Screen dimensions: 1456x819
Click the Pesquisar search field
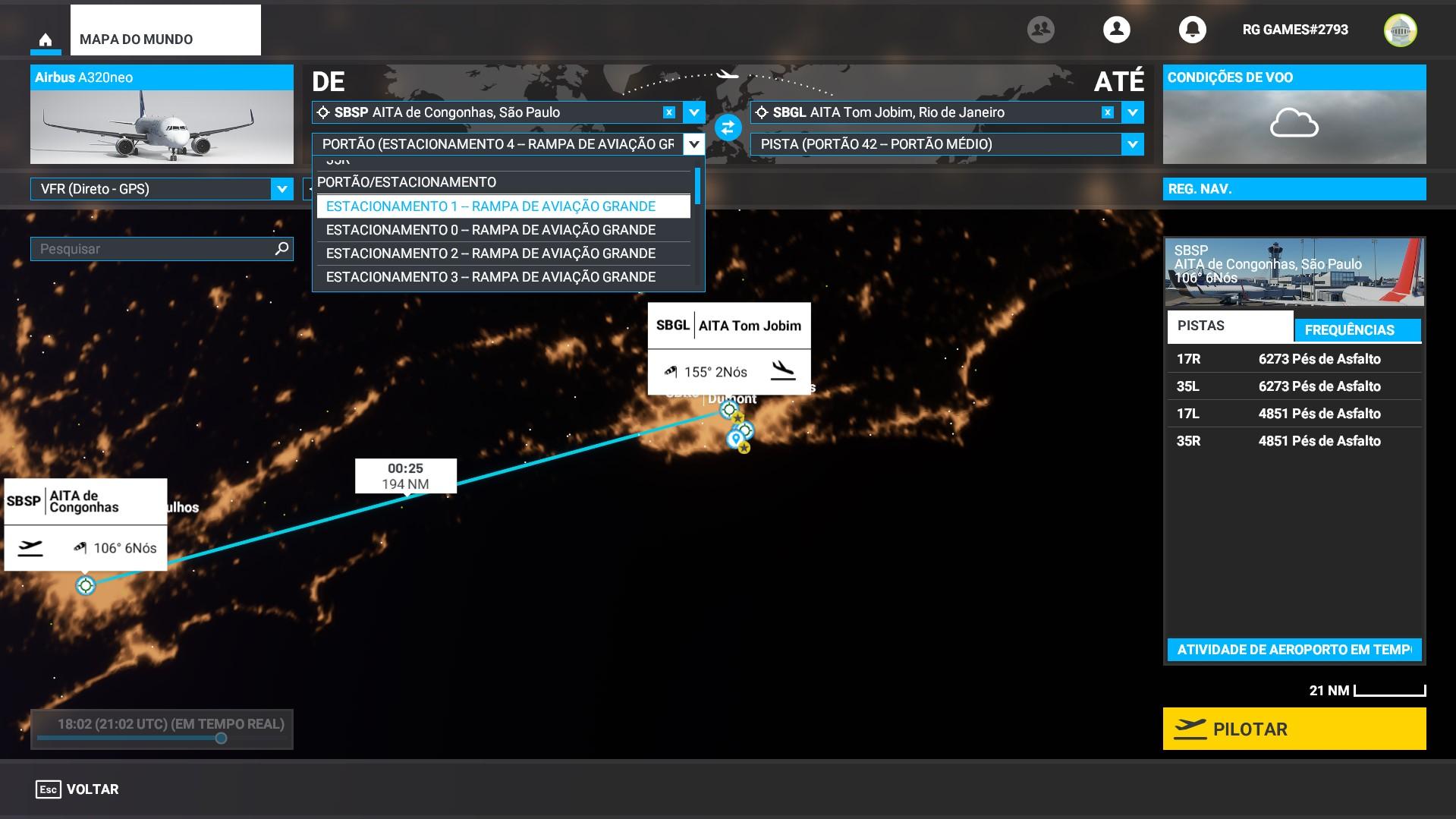pos(152,249)
